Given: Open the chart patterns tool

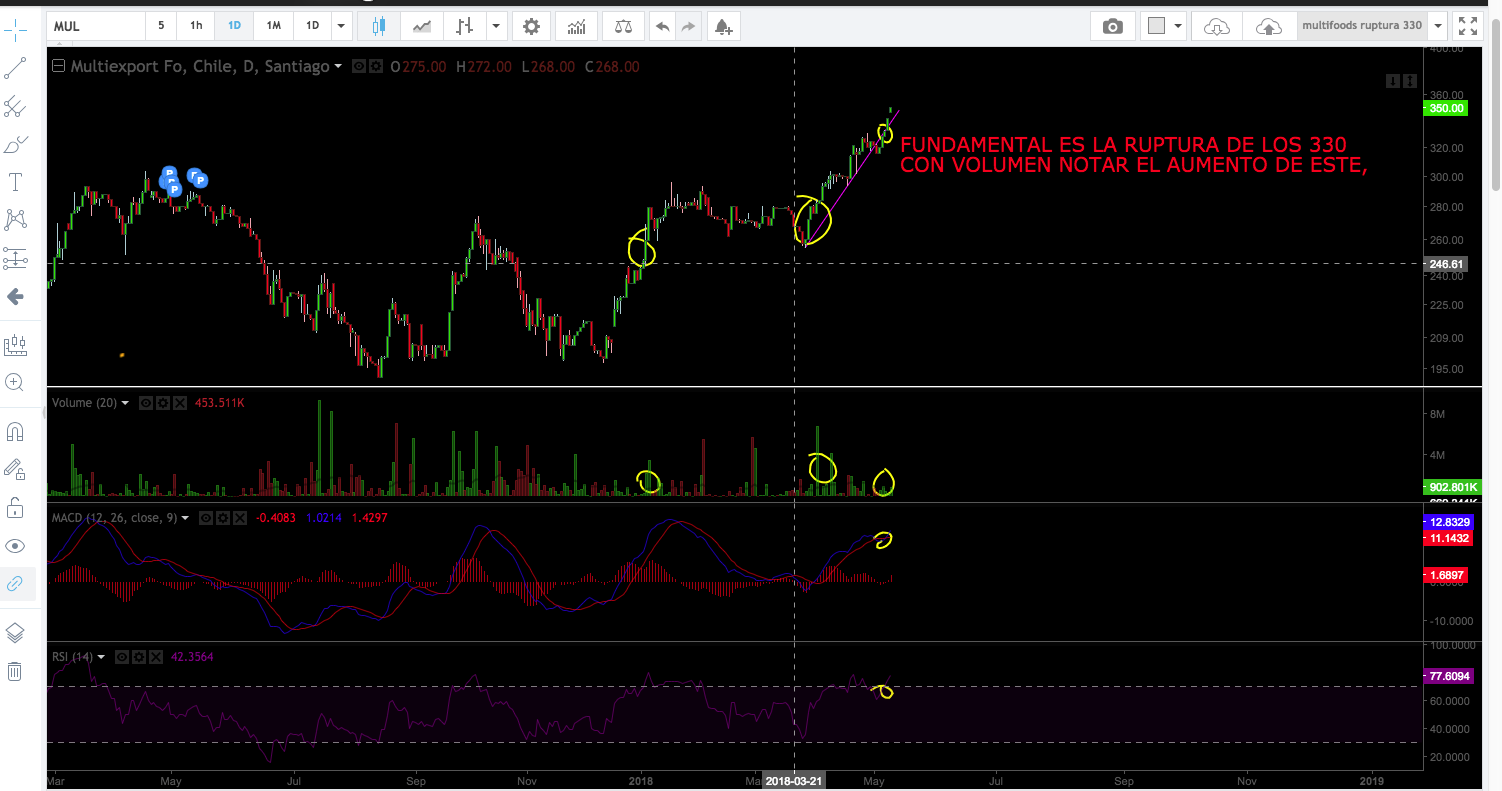Looking at the screenshot, I should [x=15, y=219].
